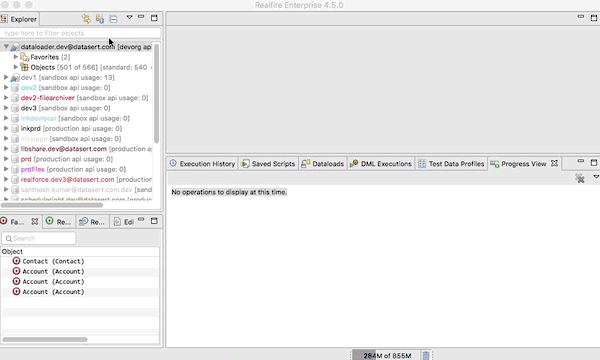Click the Objects grid icon in tree
This screenshot has width=600, height=360.
[24, 67]
